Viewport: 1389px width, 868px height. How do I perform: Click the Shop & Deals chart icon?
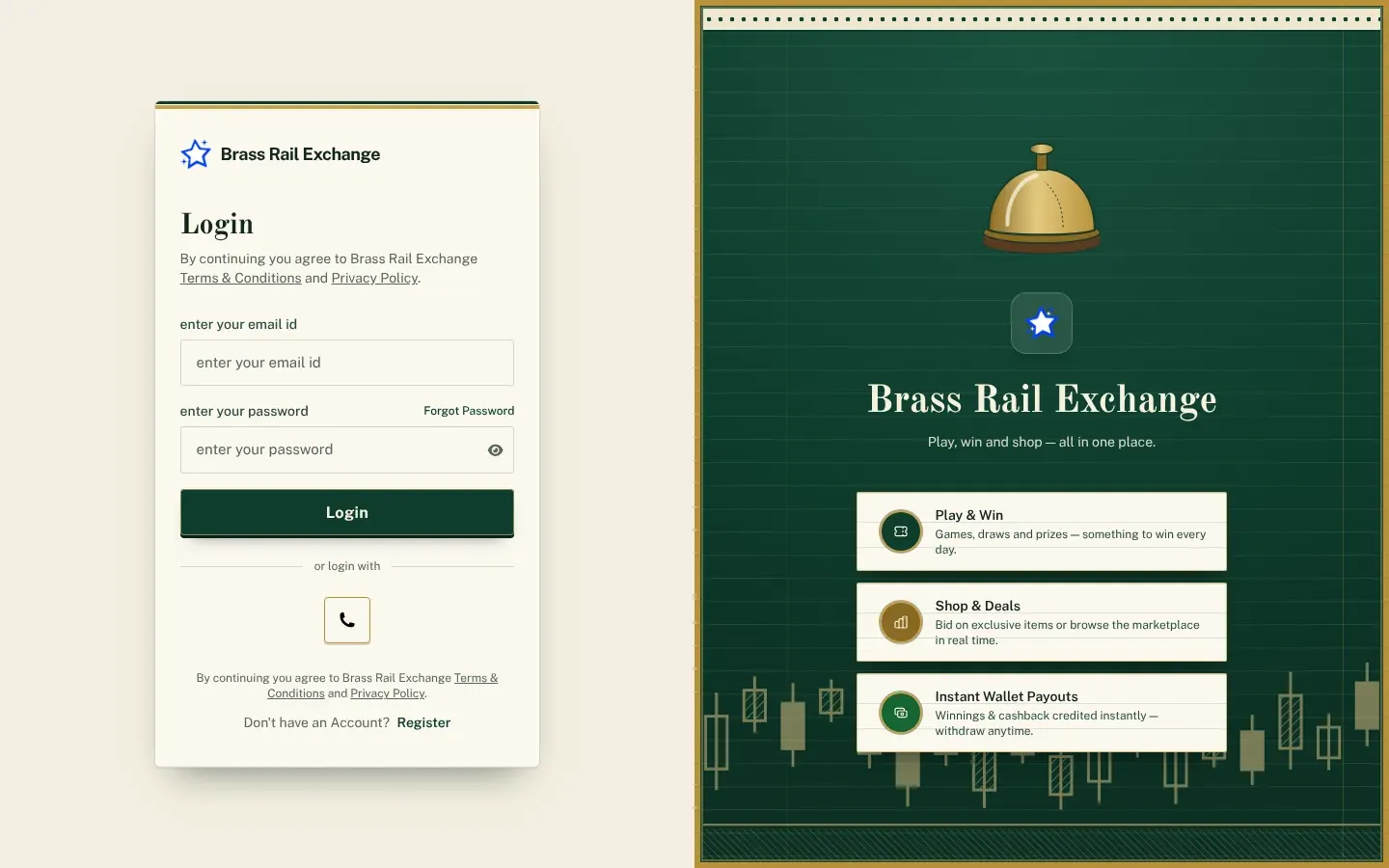point(901,622)
